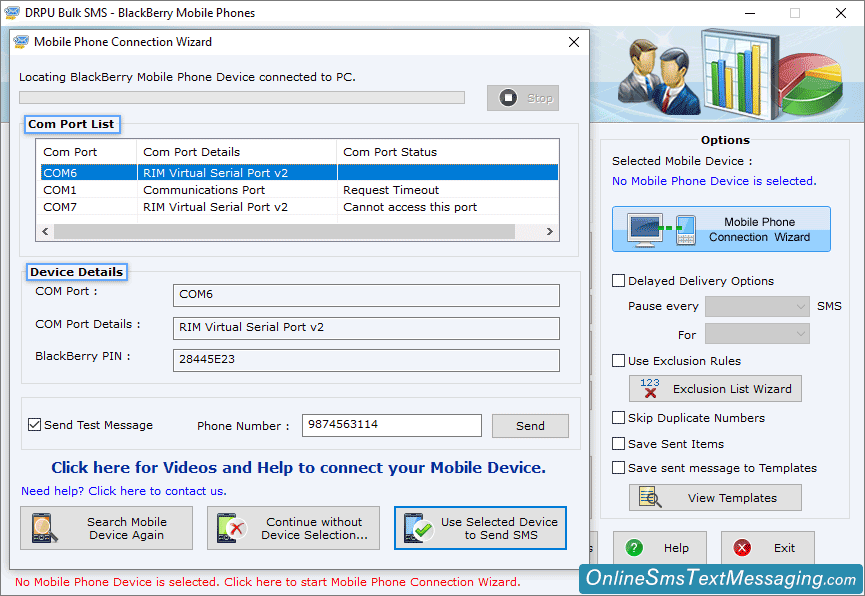Image resolution: width=865 pixels, height=596 pixels.
Task: Click 'Request Timeout' status cell
Action: click(x=391, y=190)
